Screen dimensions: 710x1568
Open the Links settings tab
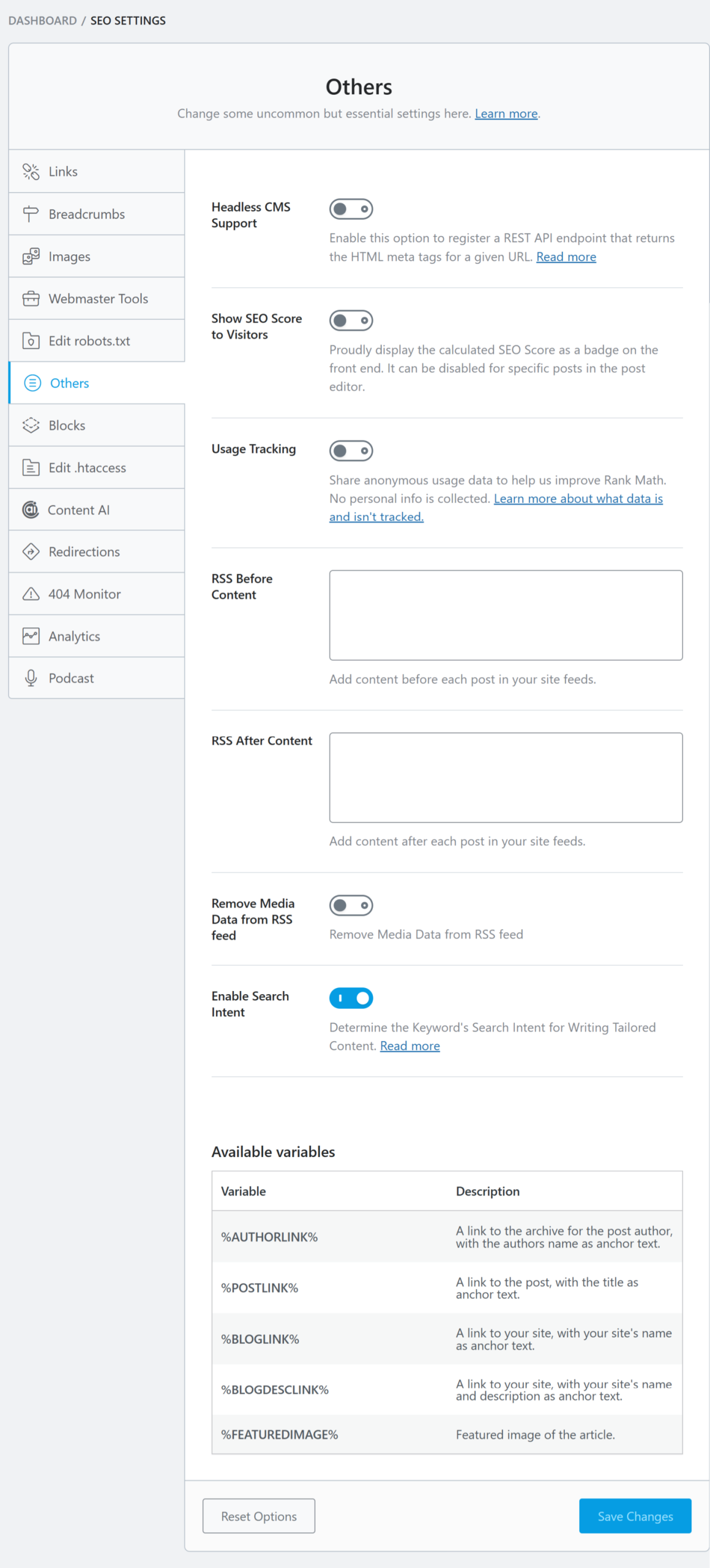(97, 171)
